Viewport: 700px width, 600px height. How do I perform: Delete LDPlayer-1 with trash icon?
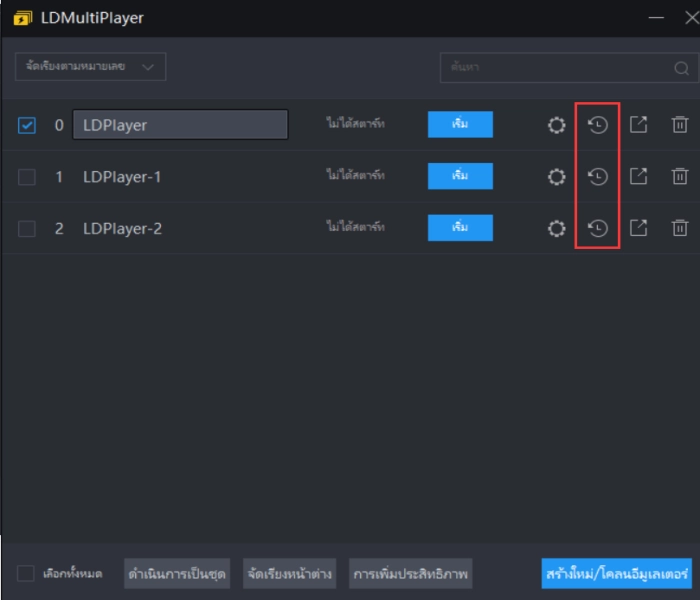point(679,176)
